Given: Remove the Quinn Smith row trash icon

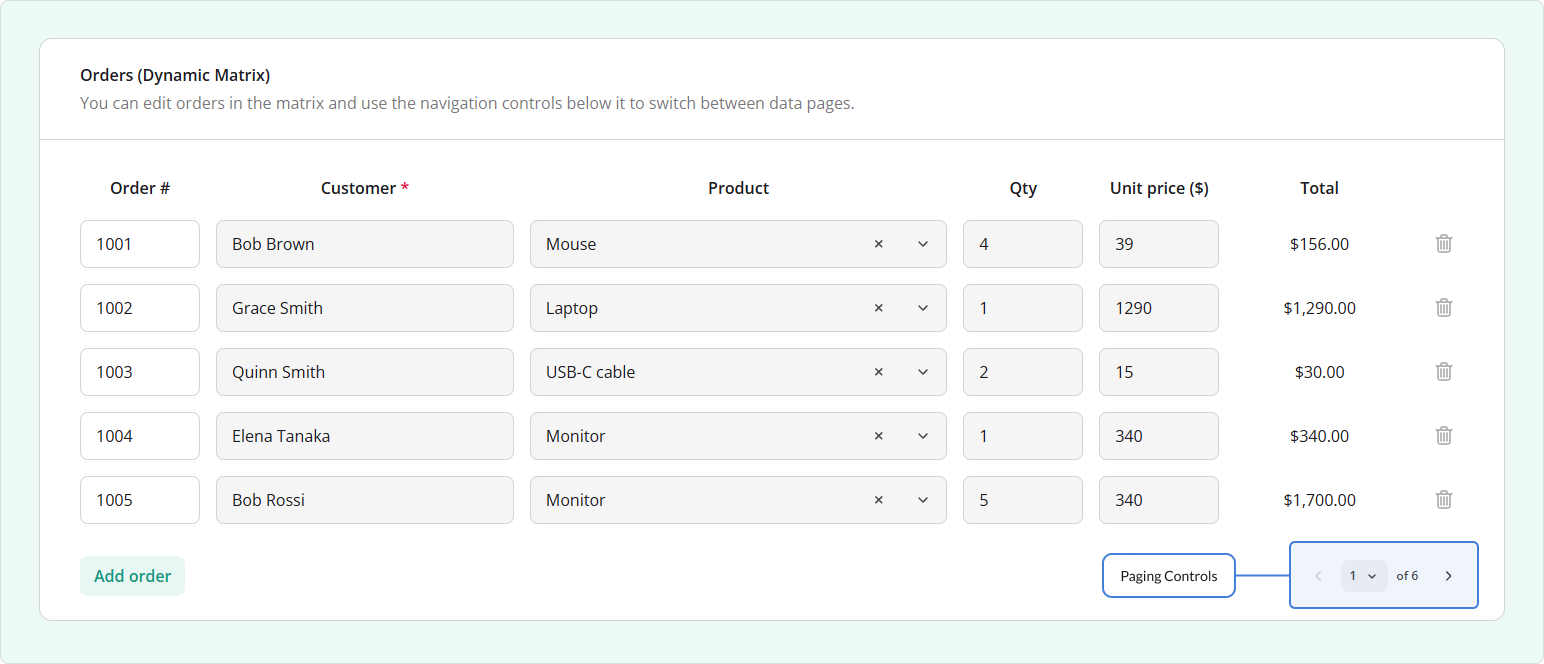Looking at the screenshot, I should coord(1444,371).
